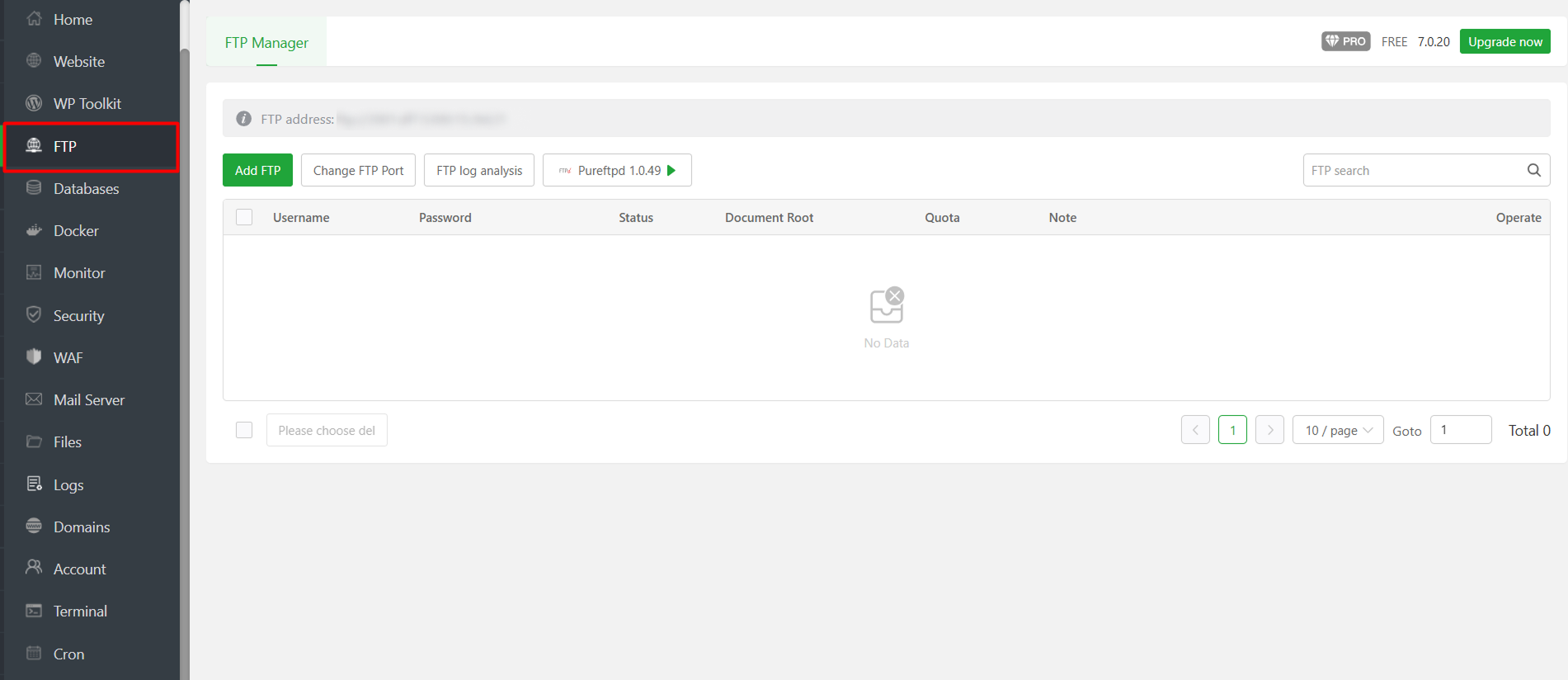The image size is (1568, 680).
Task: Click the PRO diamond badge
Action: point(1345,41)
